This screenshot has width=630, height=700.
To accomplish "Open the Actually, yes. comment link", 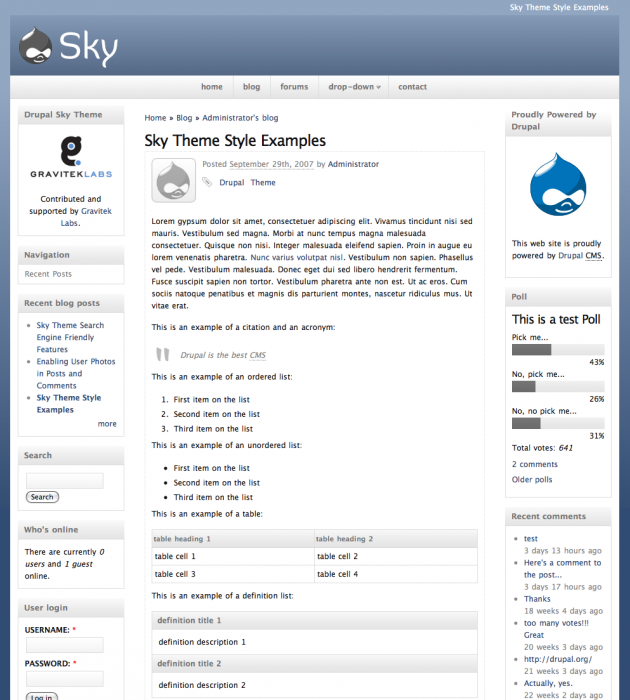I will 548,683.
